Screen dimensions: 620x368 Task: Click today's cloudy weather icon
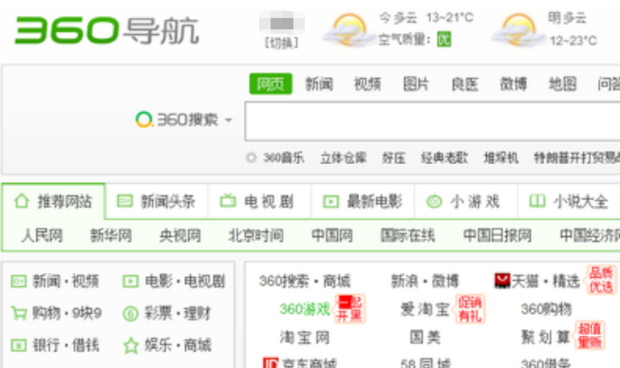point(348,30)
